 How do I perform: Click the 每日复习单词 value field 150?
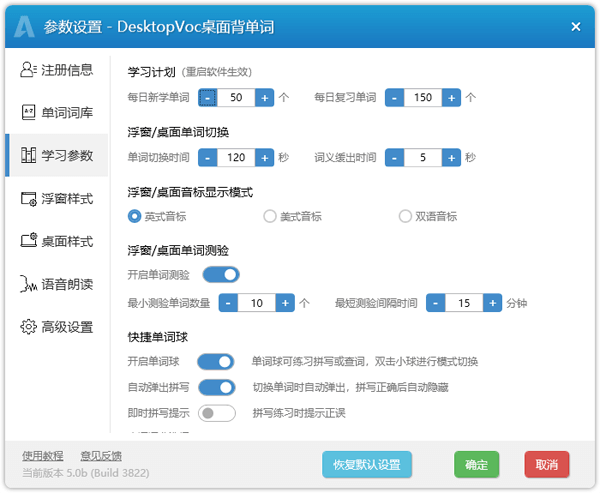(x=423, y=98)
